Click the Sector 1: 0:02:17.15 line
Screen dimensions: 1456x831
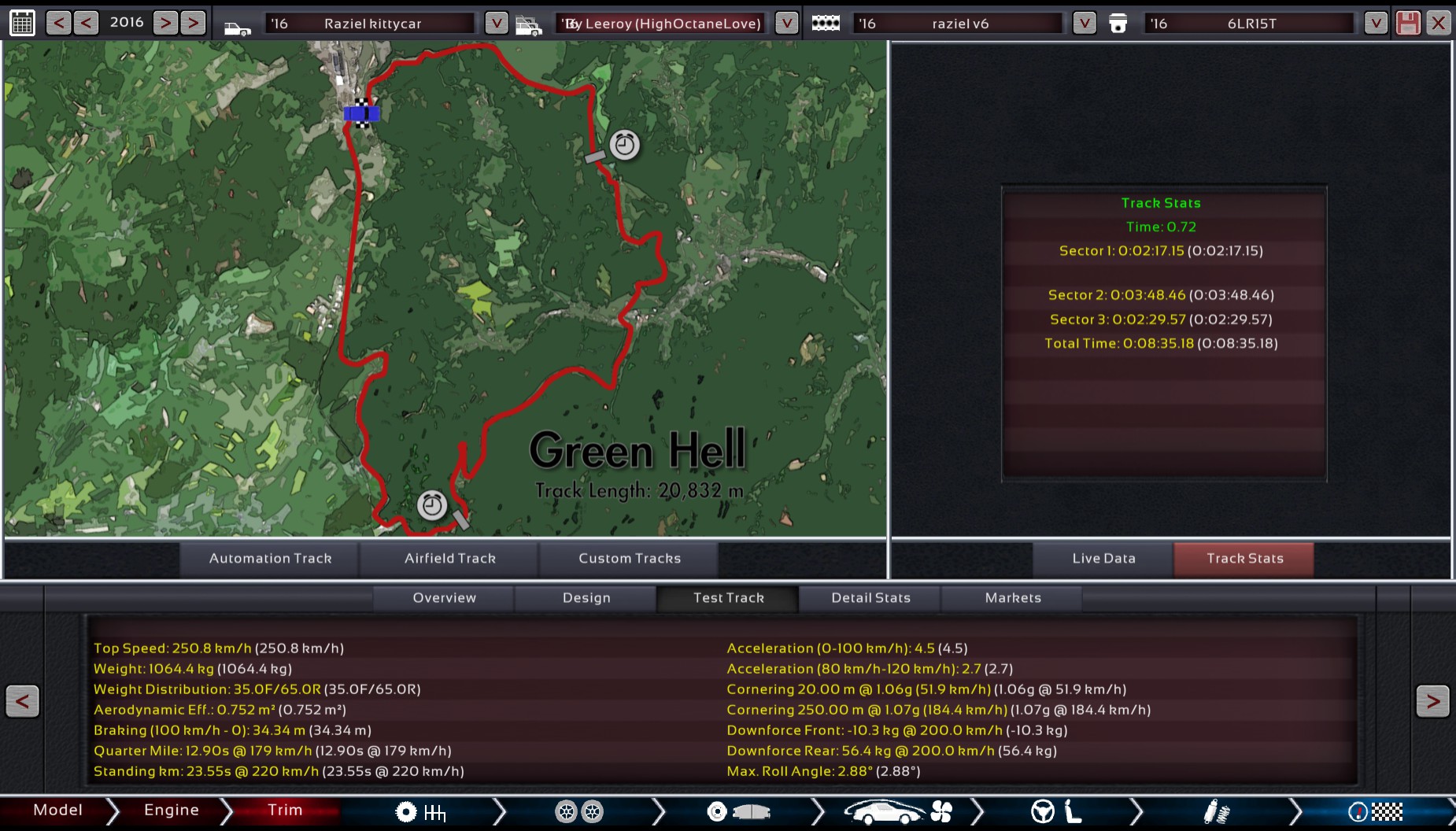tap(1161, 251)
